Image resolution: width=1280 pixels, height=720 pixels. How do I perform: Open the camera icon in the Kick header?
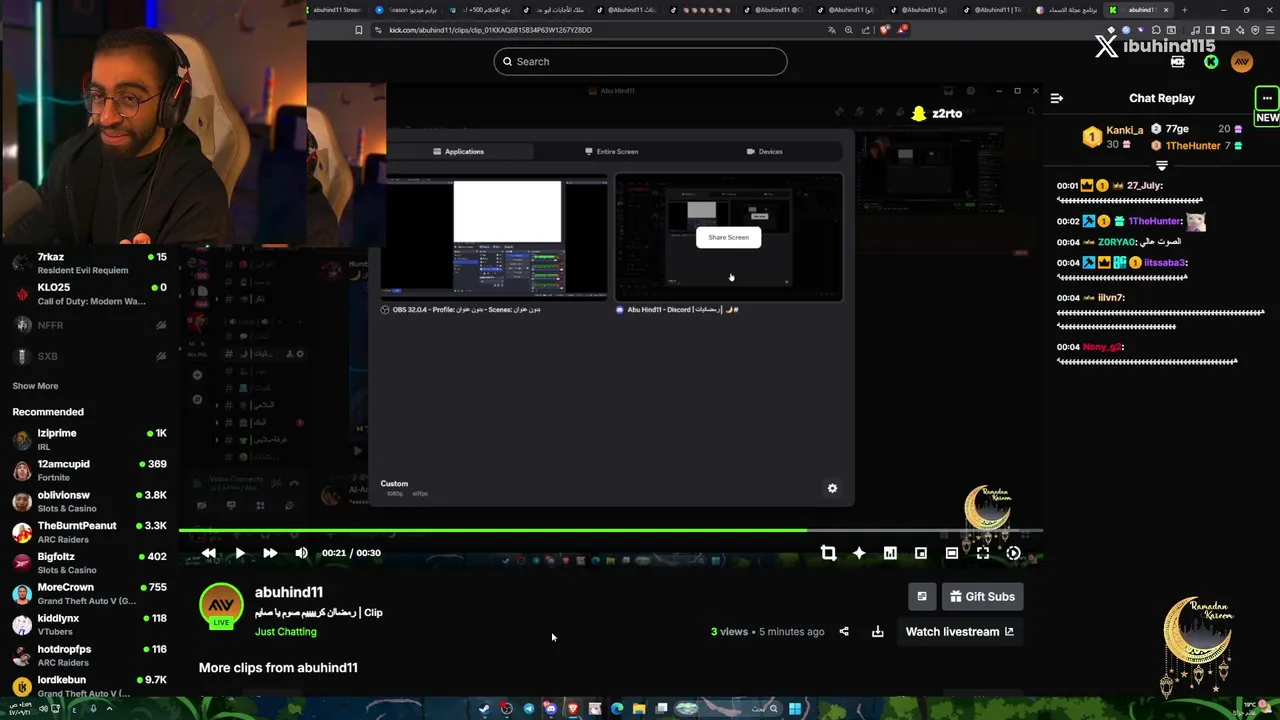tap(1178, 62)
